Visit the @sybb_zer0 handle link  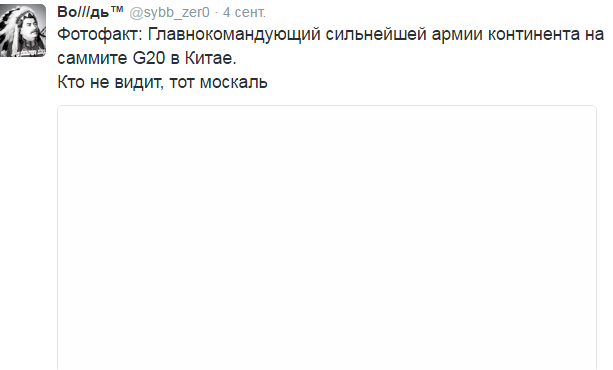169,13
